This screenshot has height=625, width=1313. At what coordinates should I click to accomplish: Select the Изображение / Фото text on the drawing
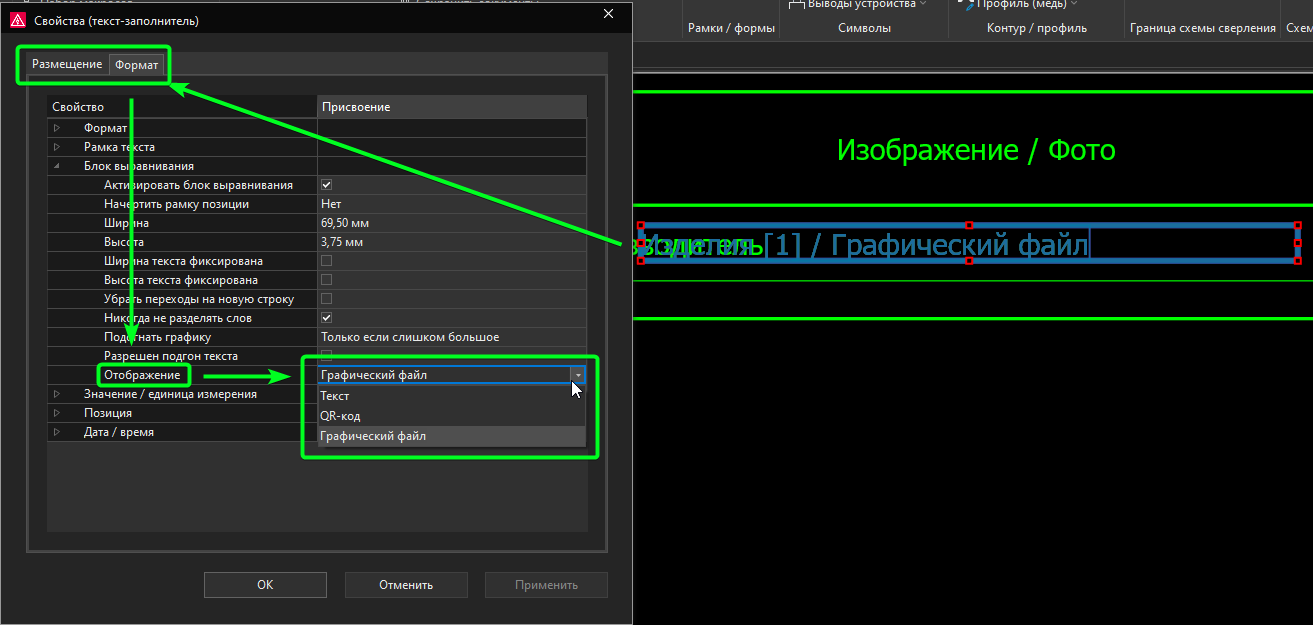(x=976, y=150)
